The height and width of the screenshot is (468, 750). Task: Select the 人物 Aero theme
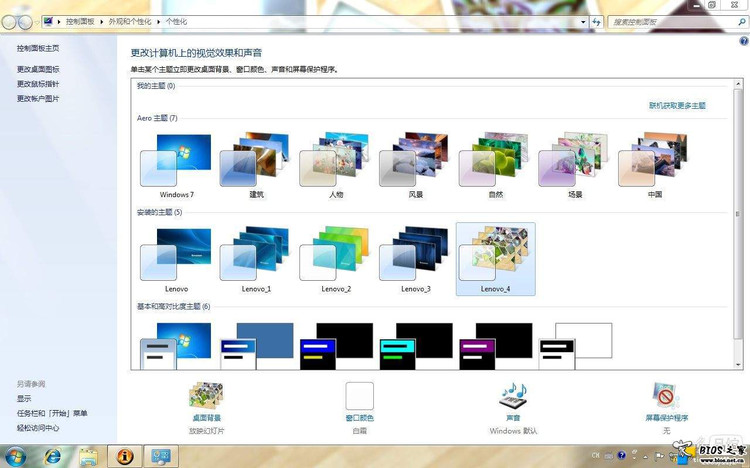coord(336,166)
